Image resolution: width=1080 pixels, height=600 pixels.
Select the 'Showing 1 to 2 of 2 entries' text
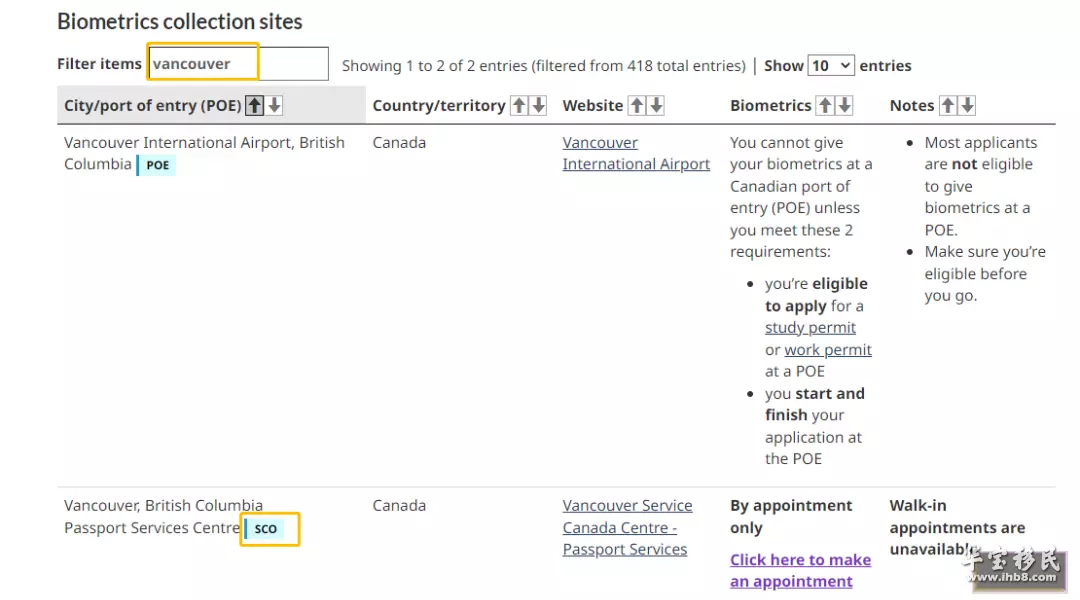(543, 65)
